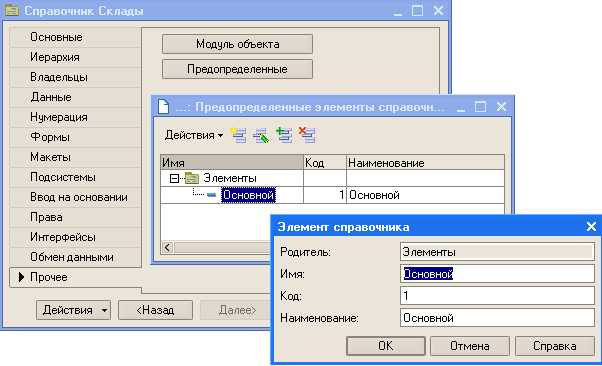602x366 pixels.
Task: Open the Действия dropdown in predefined elements toolbar
Action: 194,135
